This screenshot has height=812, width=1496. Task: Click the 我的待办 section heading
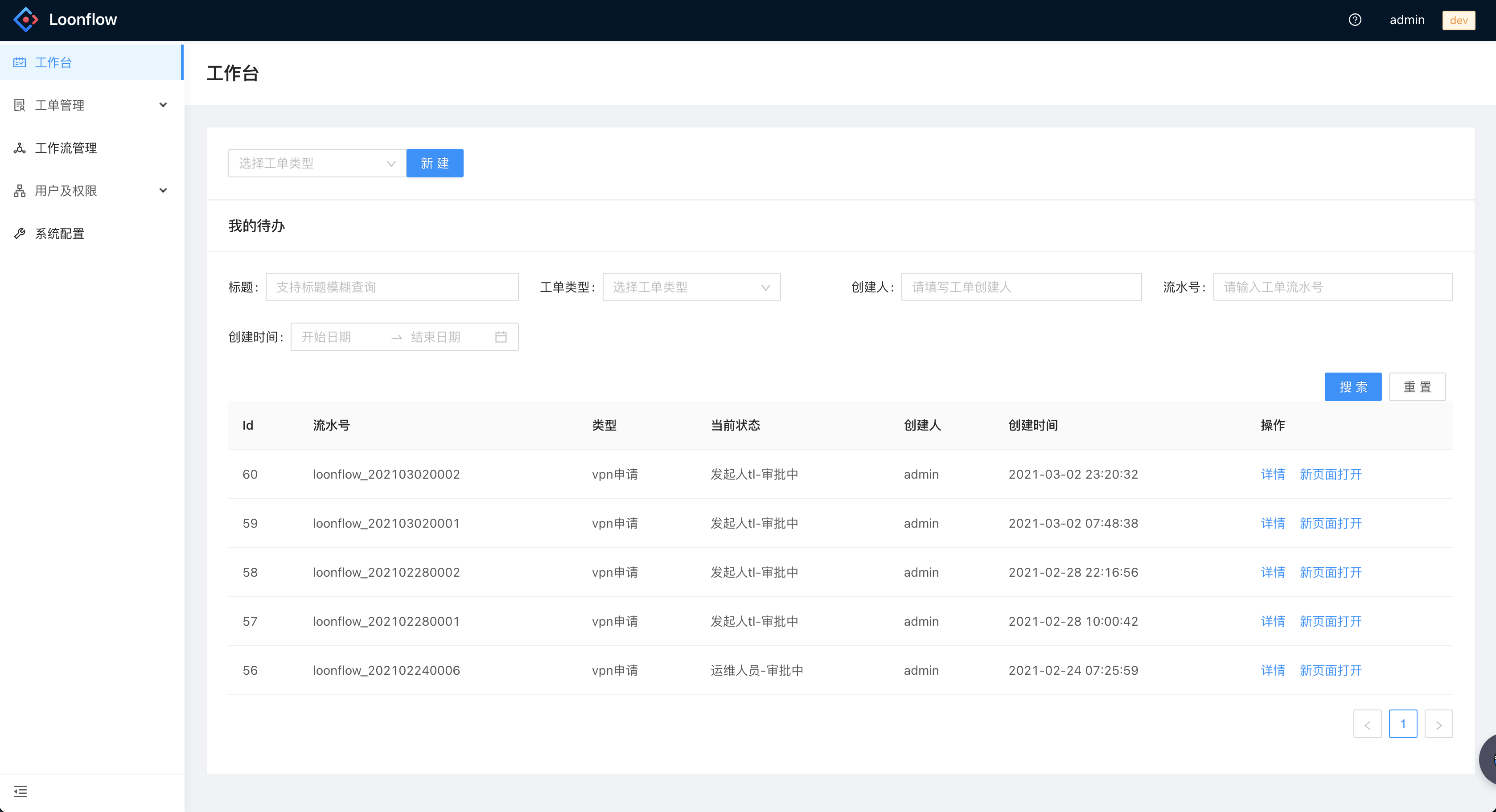point(257,226)
